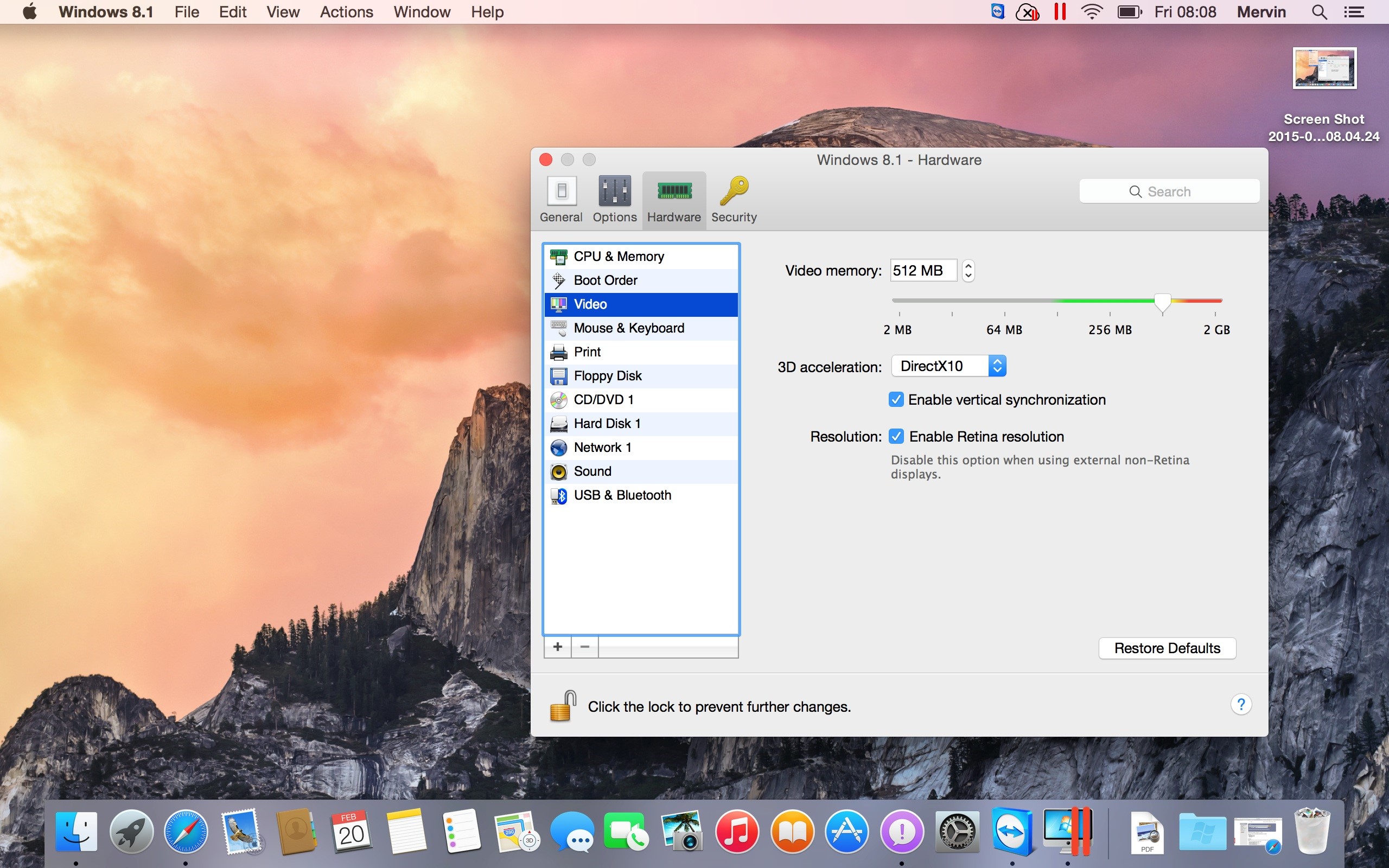Open the Options settings tab
The height and width of the screenshot is (868, 1389).
[x=614, y=200]
